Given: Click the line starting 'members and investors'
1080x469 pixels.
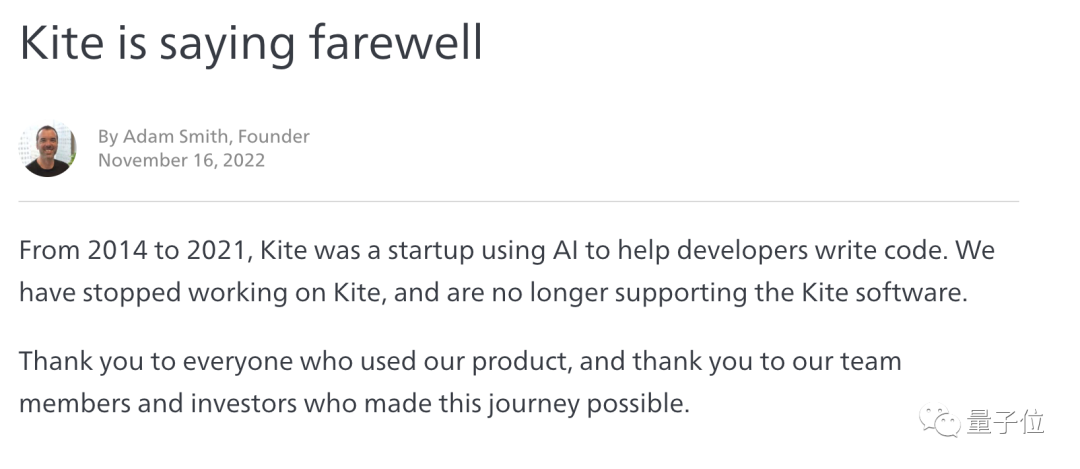Looking at the screenshot, I should 354,405.
